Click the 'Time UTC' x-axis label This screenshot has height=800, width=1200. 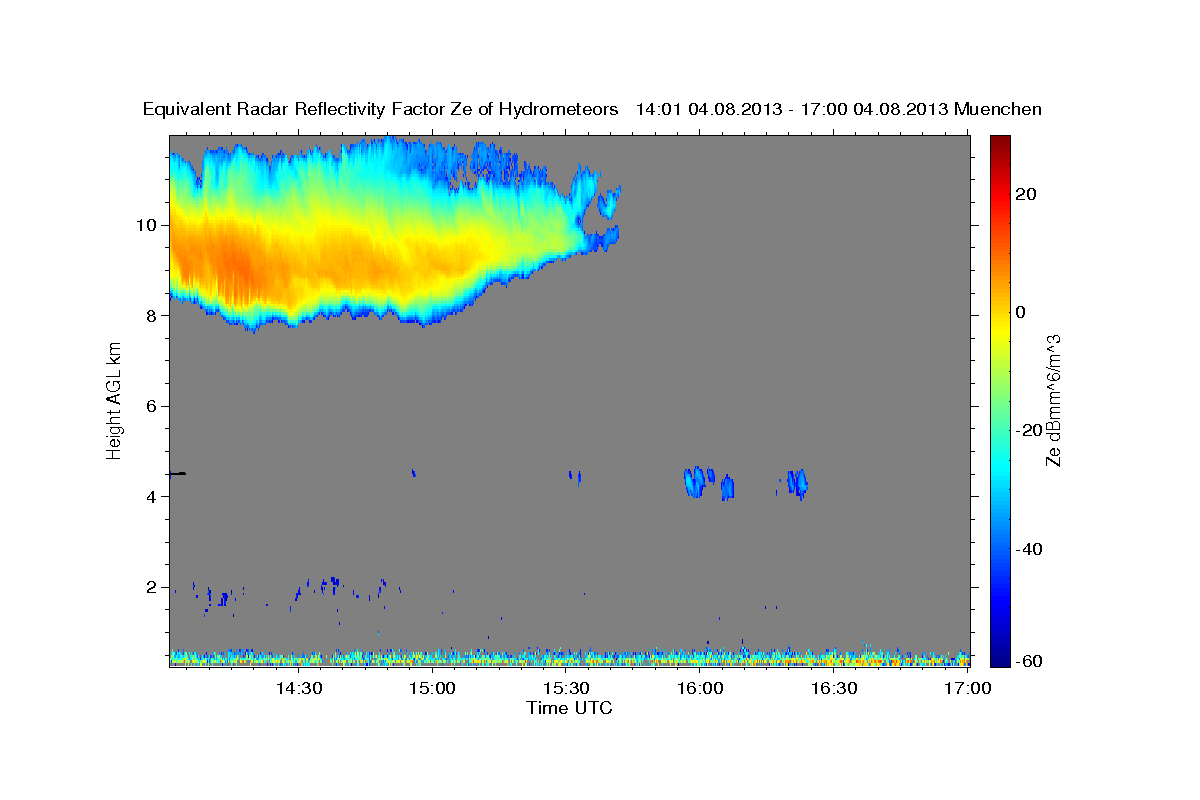569,708
